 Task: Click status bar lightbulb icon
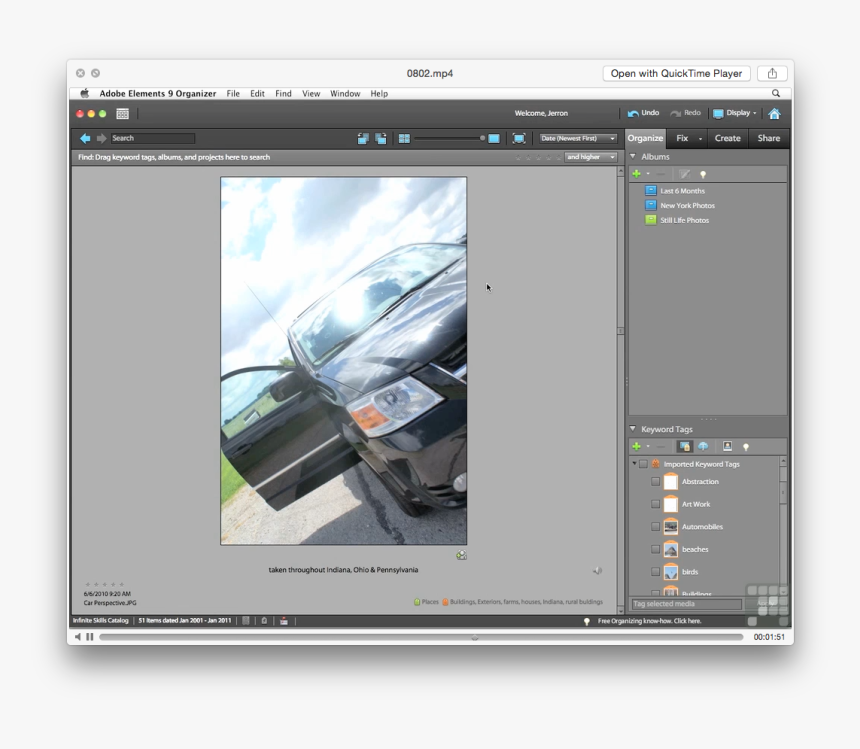point(586,621)
